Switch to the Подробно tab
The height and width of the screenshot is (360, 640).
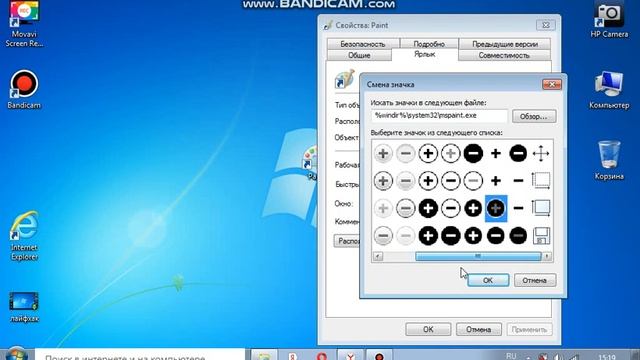(429, 44)
